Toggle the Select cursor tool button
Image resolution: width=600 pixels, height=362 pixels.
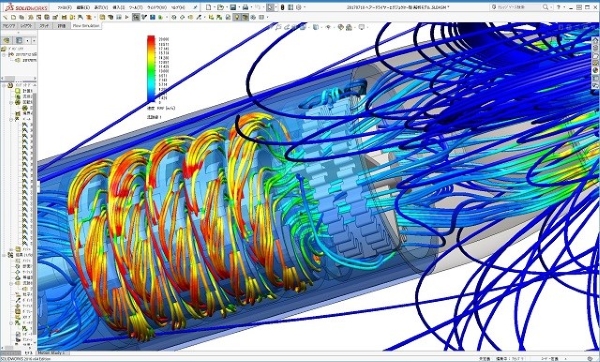[270, 7]
